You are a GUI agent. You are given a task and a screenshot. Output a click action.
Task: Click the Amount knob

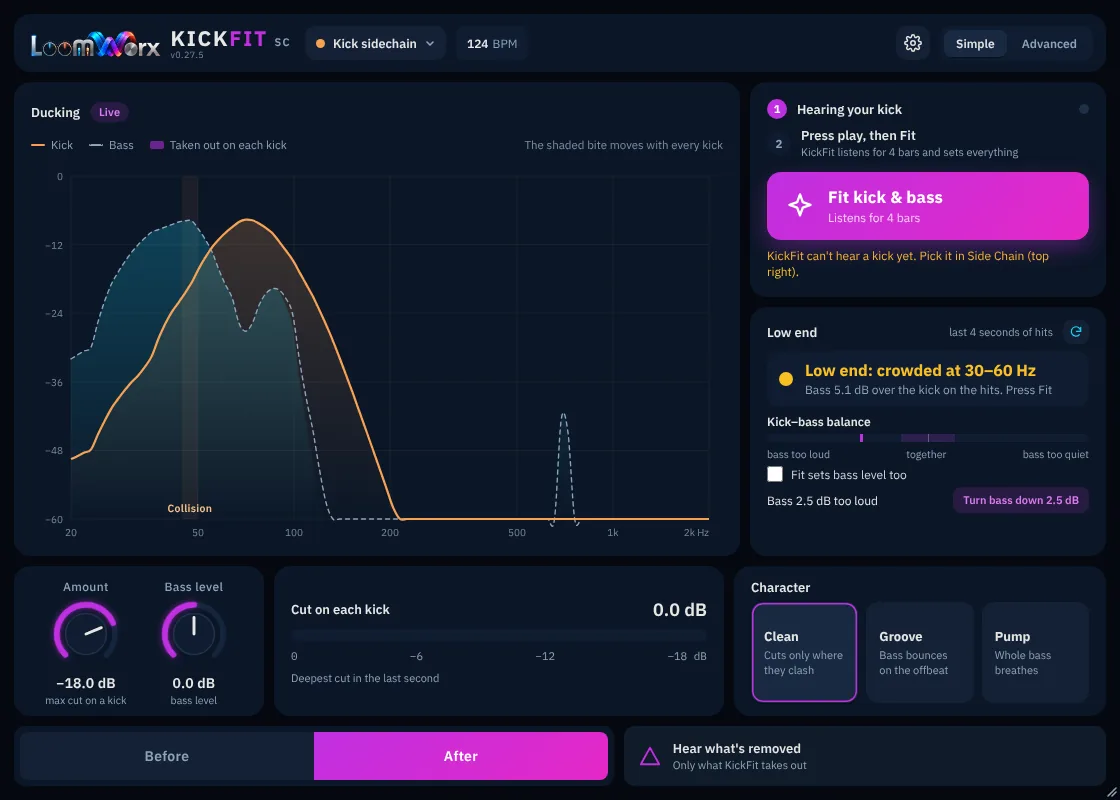86,633
